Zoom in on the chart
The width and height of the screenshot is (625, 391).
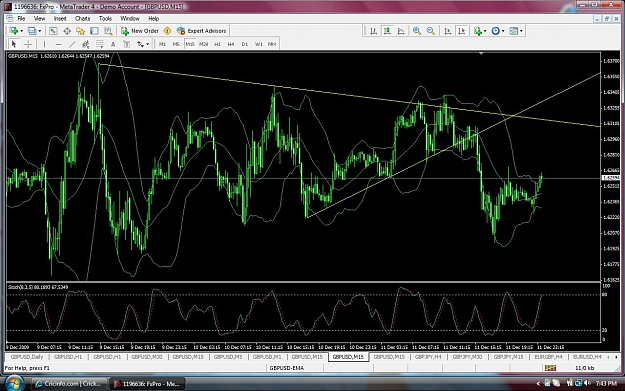click(417, 31)
